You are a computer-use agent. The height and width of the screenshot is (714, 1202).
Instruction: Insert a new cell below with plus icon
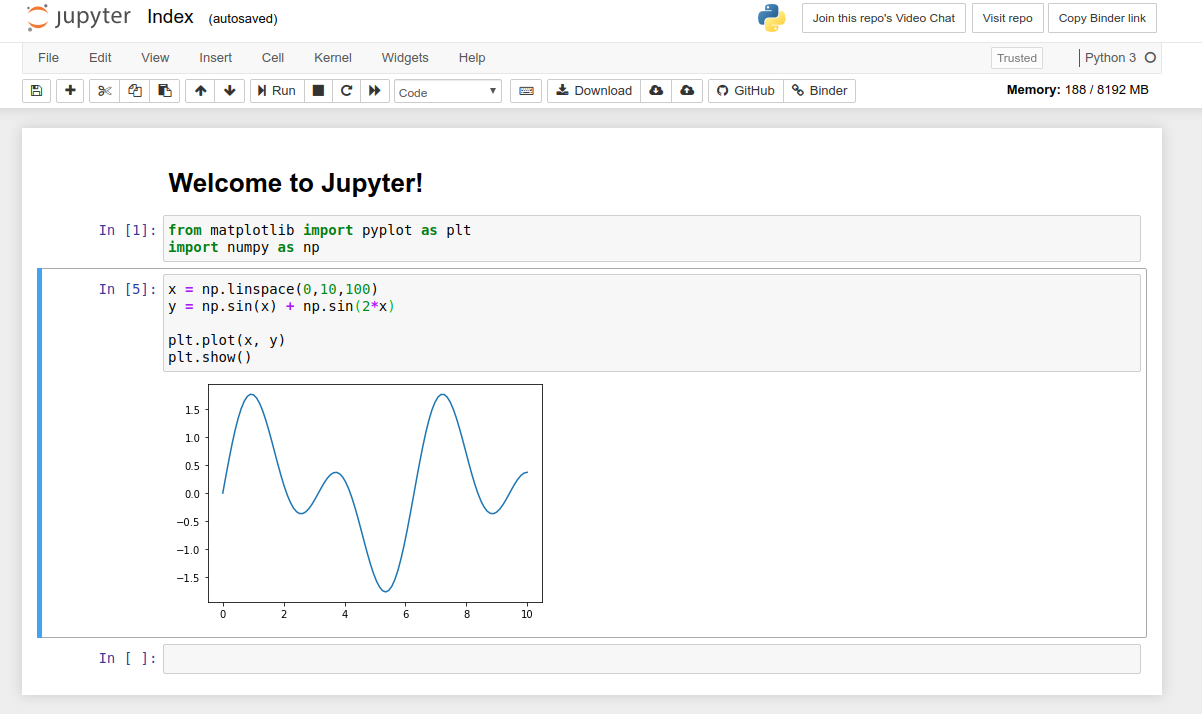[69, 90]
